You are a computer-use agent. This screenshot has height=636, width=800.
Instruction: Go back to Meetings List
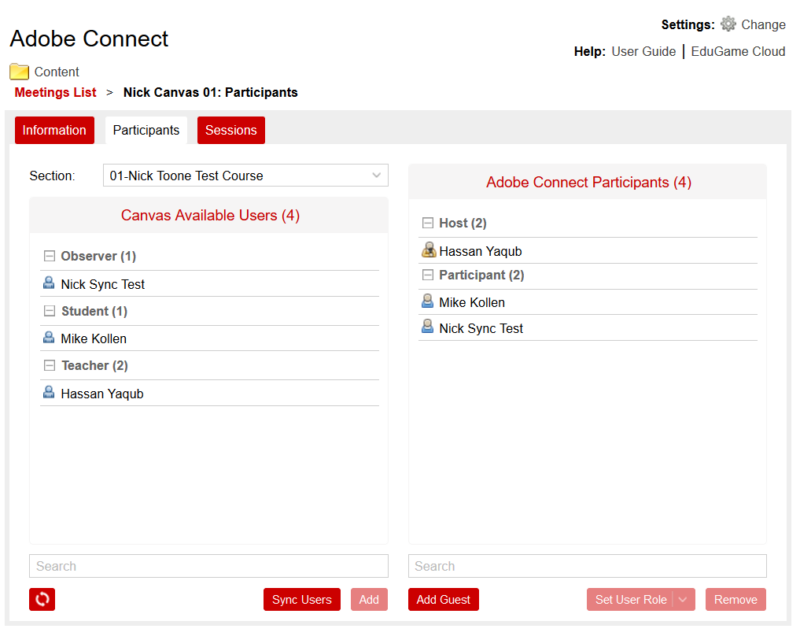point(55,92)
